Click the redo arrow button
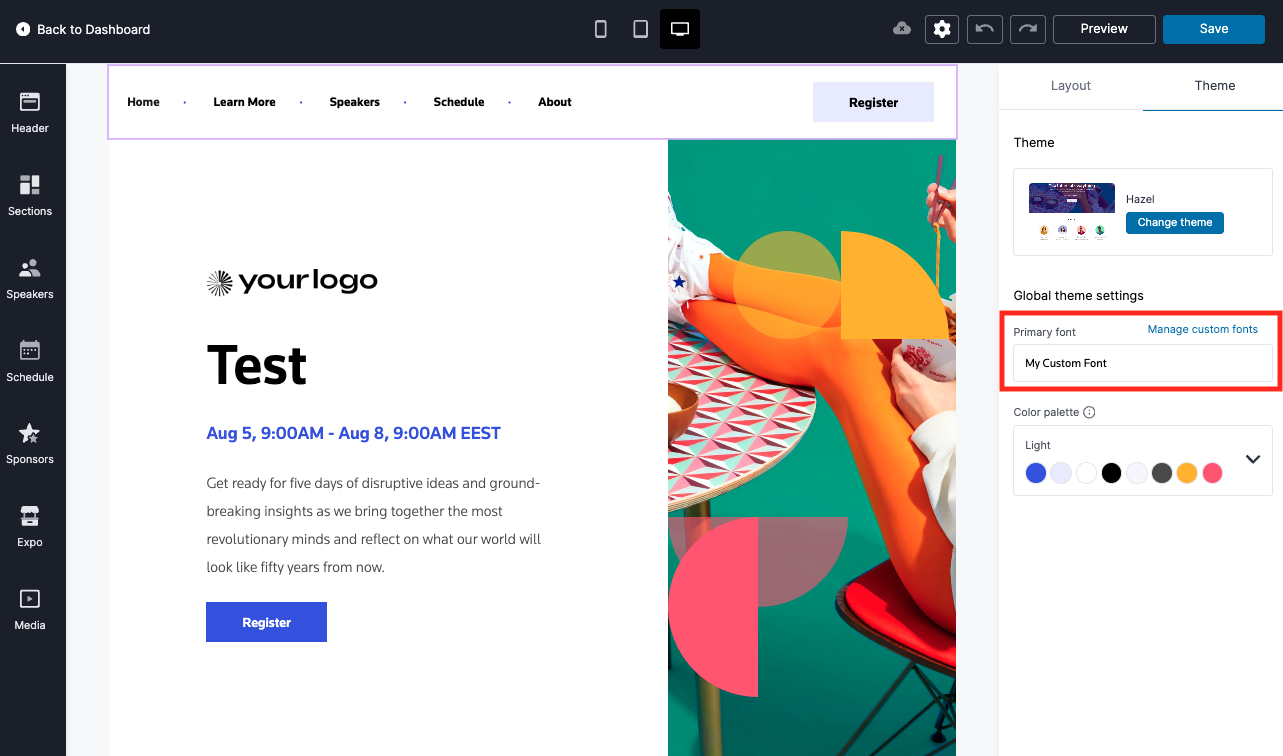This screenshot has height=756, width=1283. (1027, 29)
